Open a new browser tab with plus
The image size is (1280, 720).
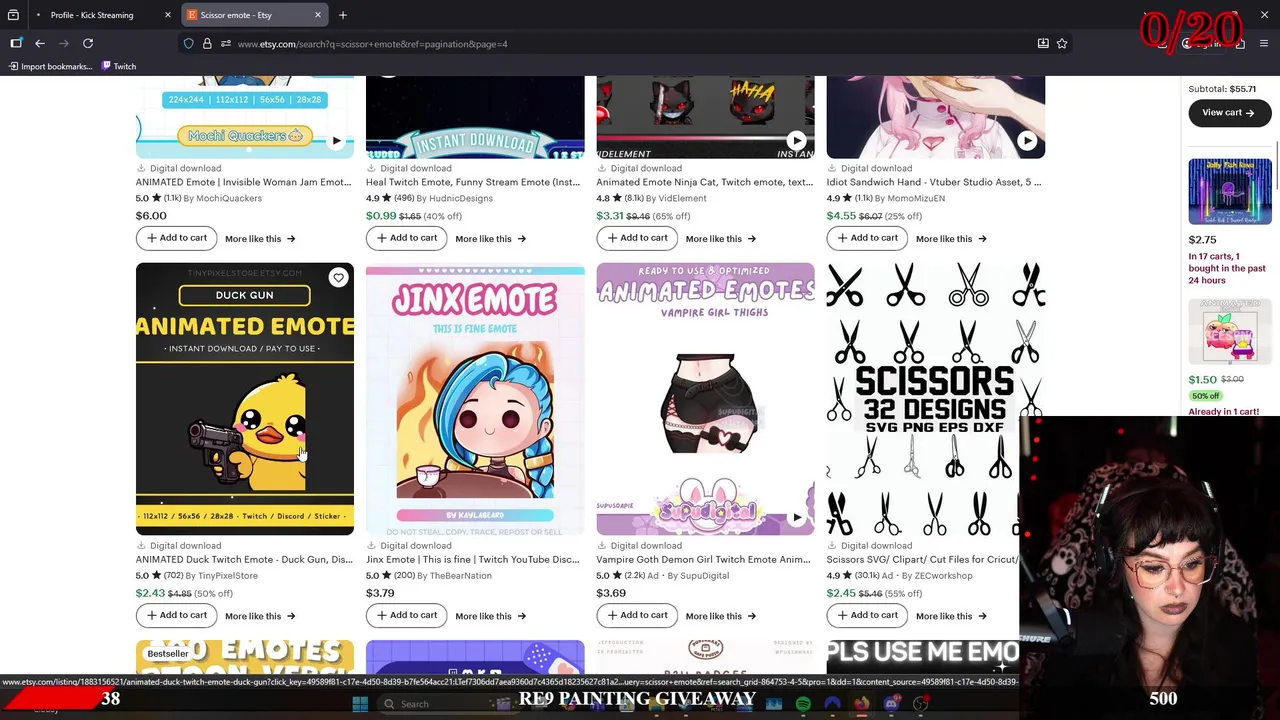(343, 15)
